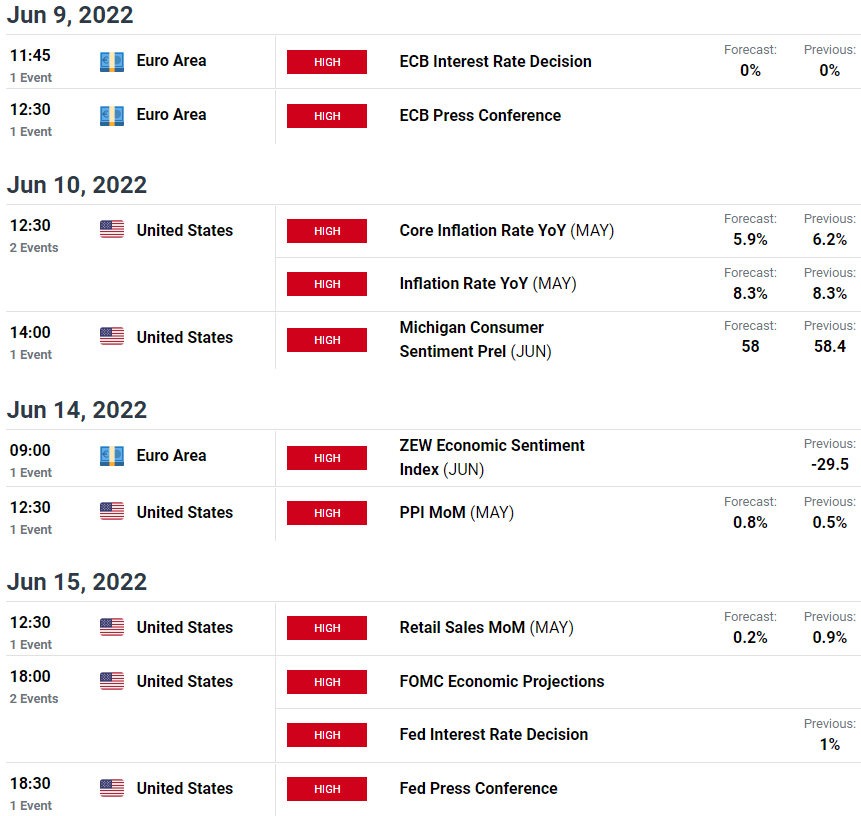Open the ECB Interest Rate Decision event

point(495,62)
